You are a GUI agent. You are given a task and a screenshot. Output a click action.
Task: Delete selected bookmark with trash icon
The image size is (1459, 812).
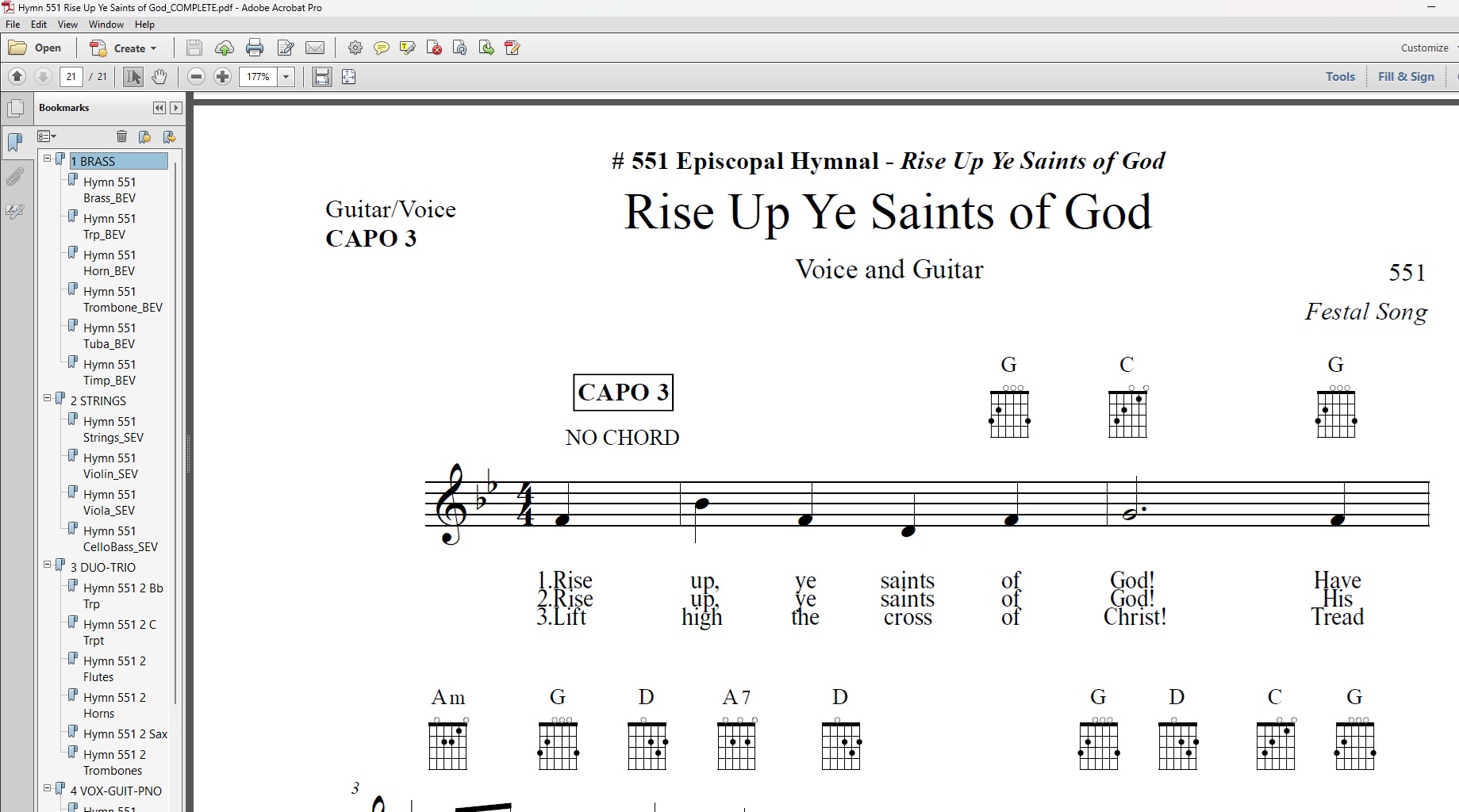pos(121,136)
